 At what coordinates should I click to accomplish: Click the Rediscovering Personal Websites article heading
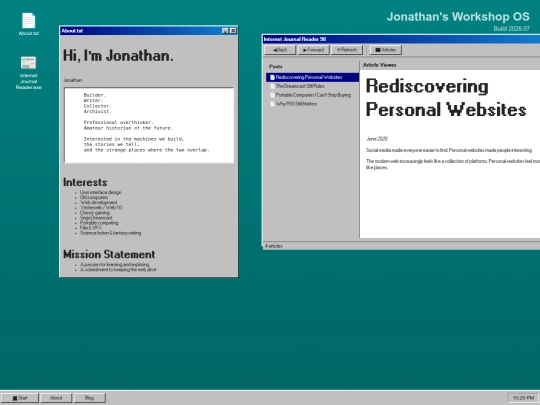click(446, 98)
